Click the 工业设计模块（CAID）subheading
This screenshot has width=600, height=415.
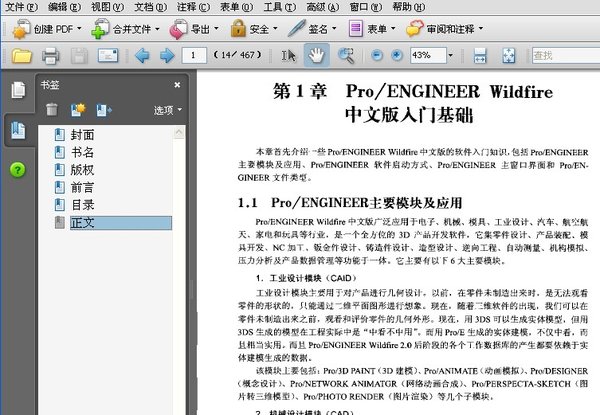coord(307,278)
